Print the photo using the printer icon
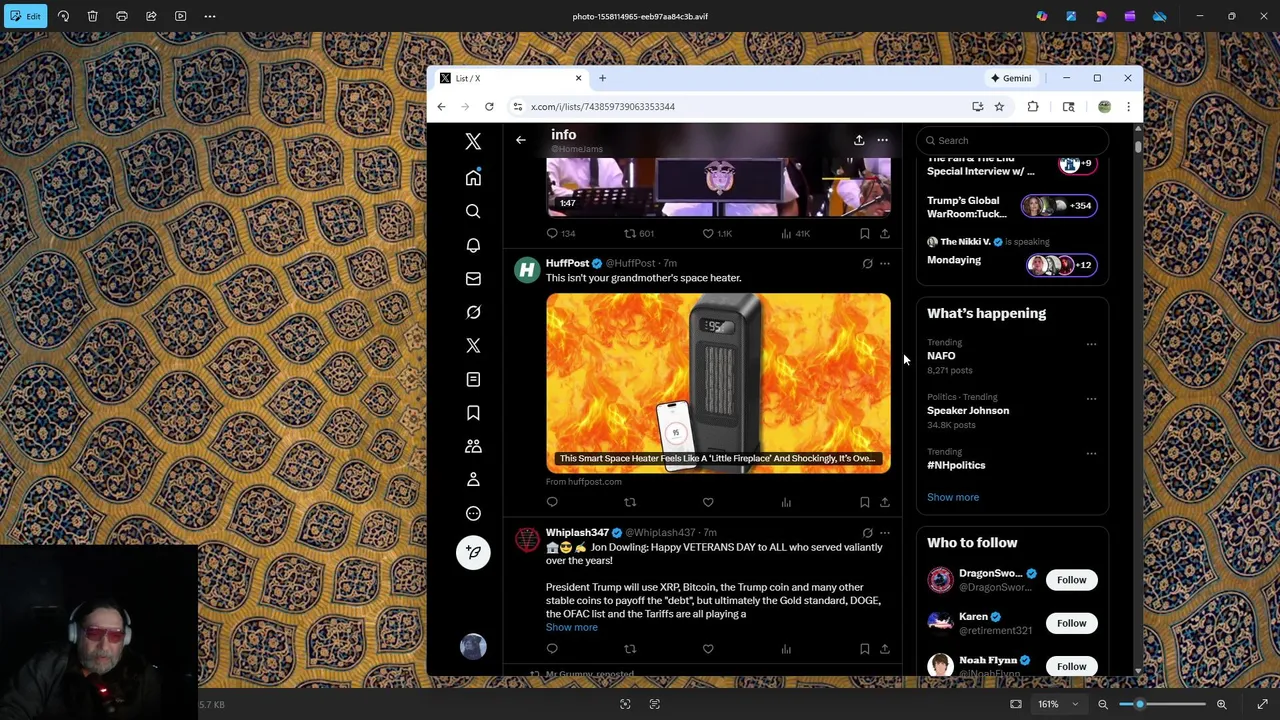This screenshot has width=1280, height=720. [x=122, y=16]
